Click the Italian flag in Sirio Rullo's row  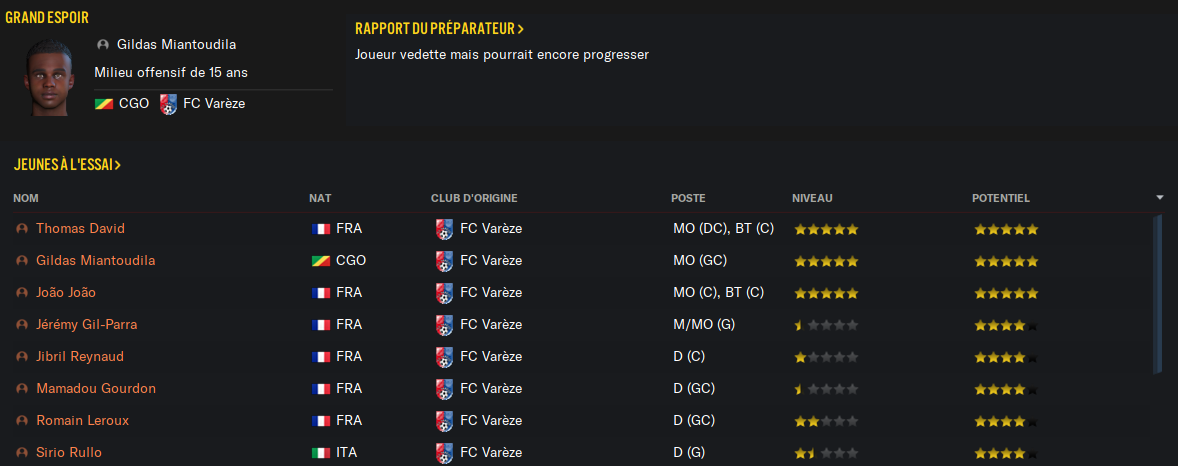(x=321, y=453)
